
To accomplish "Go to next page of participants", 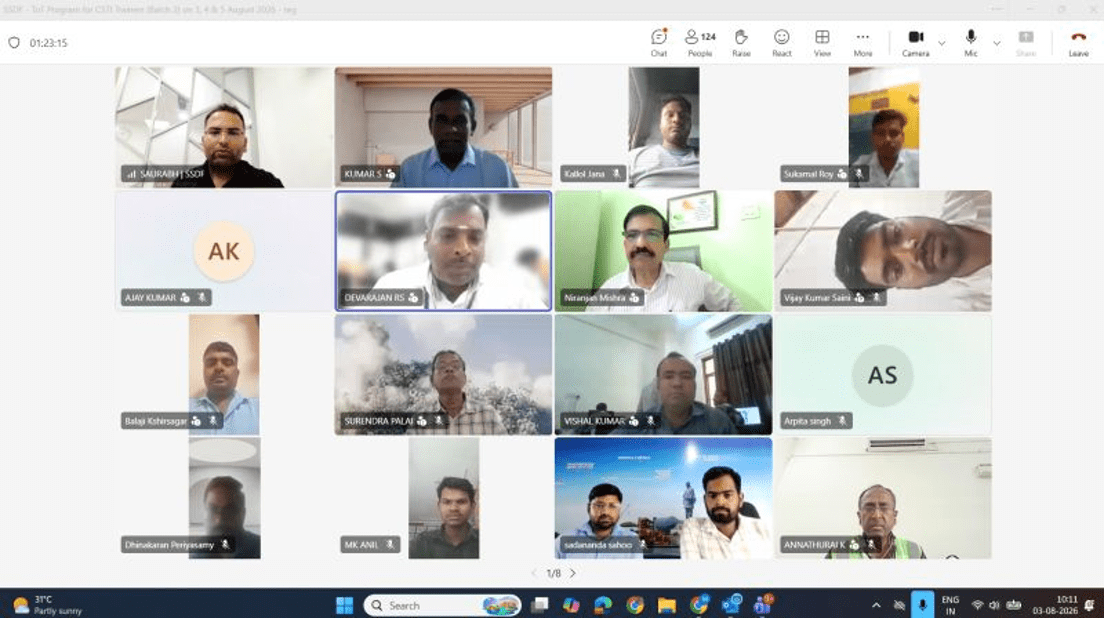I will pyautogui.click(x=573, y=573).
